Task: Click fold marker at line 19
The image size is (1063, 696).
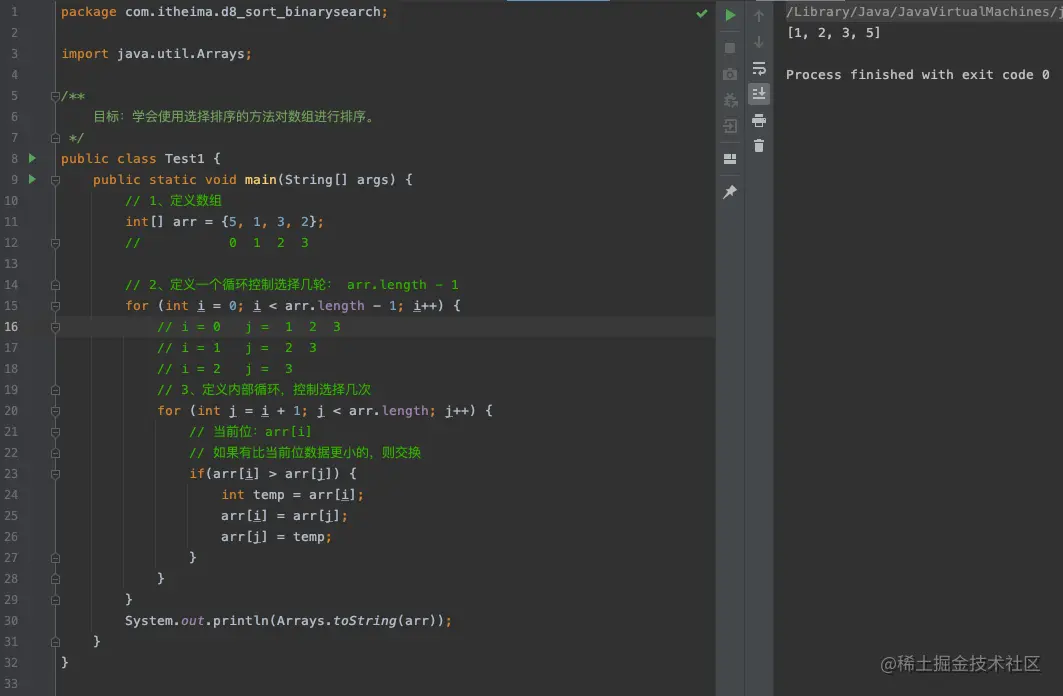Action: click(x=56, y=390)
